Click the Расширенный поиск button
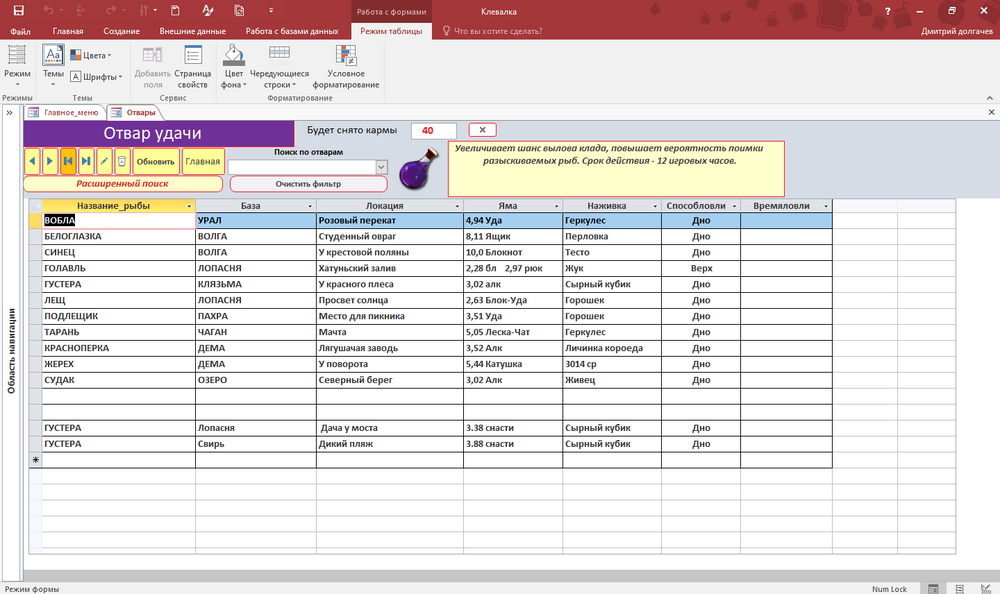Image resolution: width=1000 pixels, height=594 pixels. [x=122, y=184]
